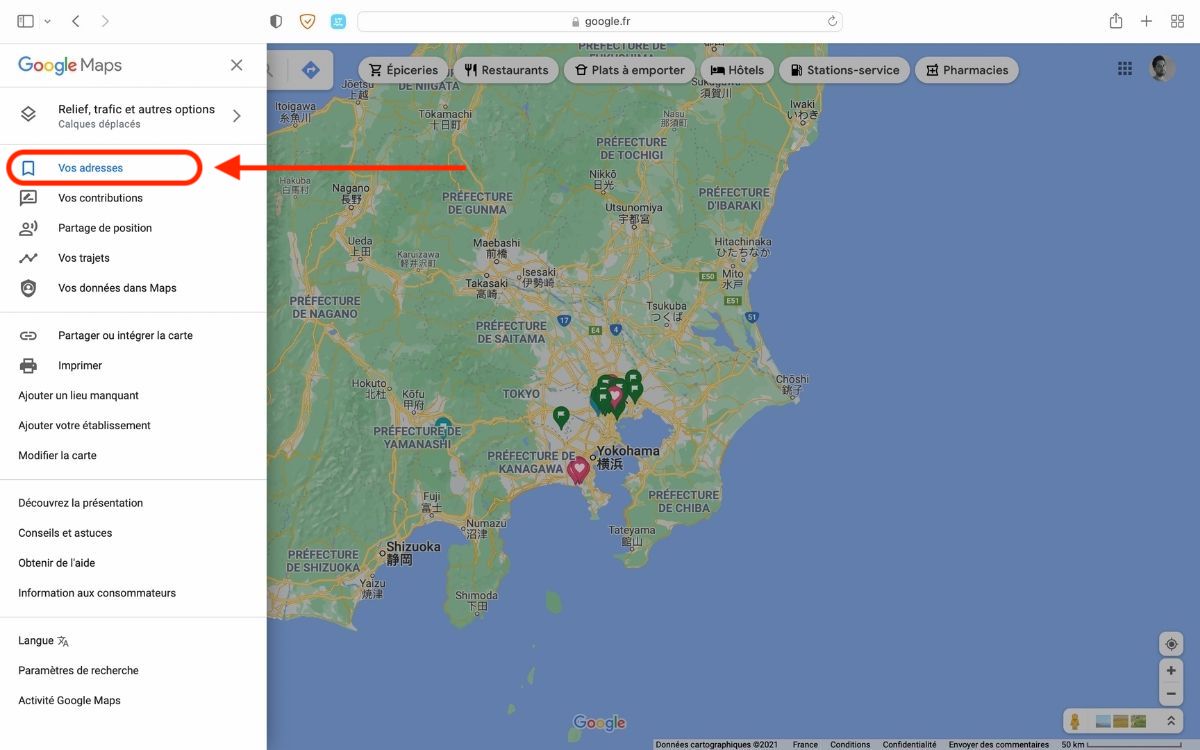Click Modifier la carte
Viewport: 1200px width, 750px height.
pos(57,456)
